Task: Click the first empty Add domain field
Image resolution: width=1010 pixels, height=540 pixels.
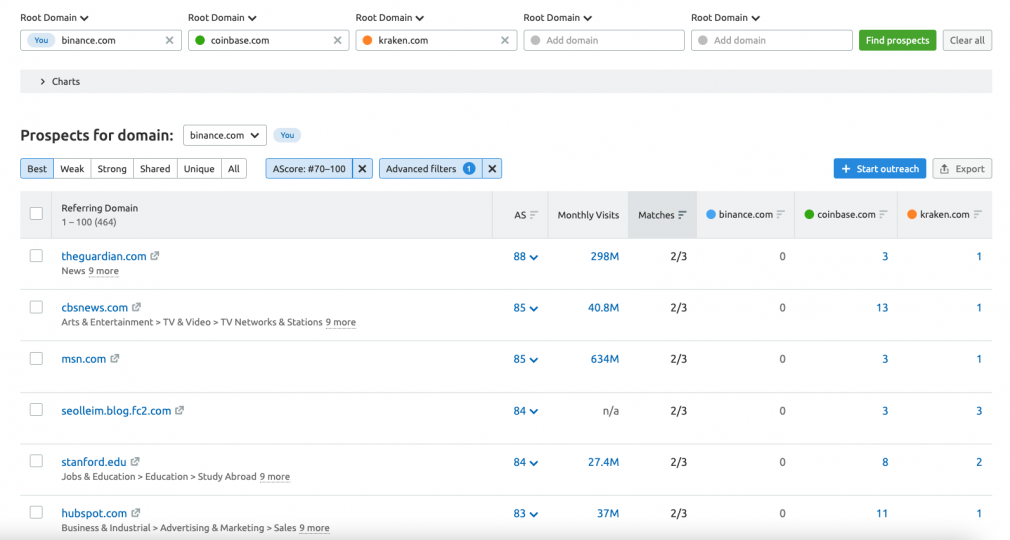Action: click(x=603, y=40)
